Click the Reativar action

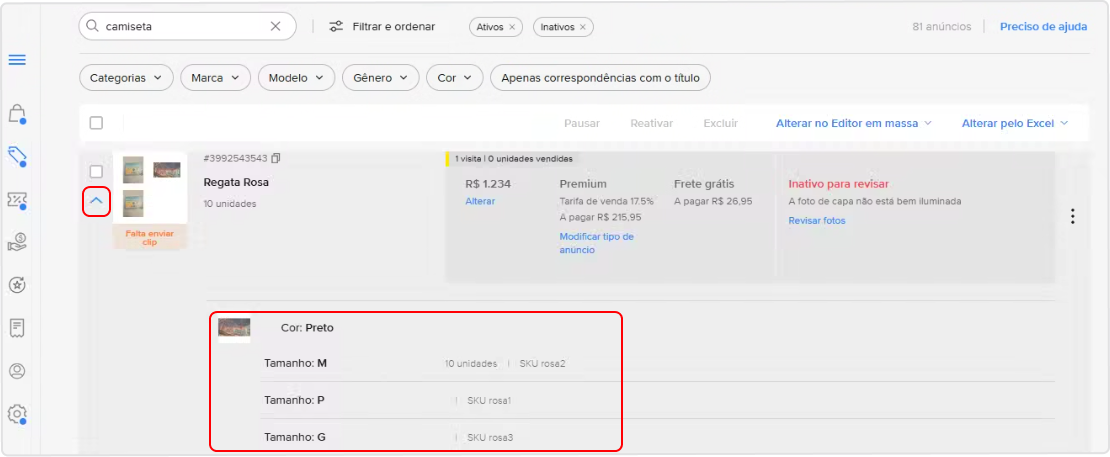click(x=651, y=123)
